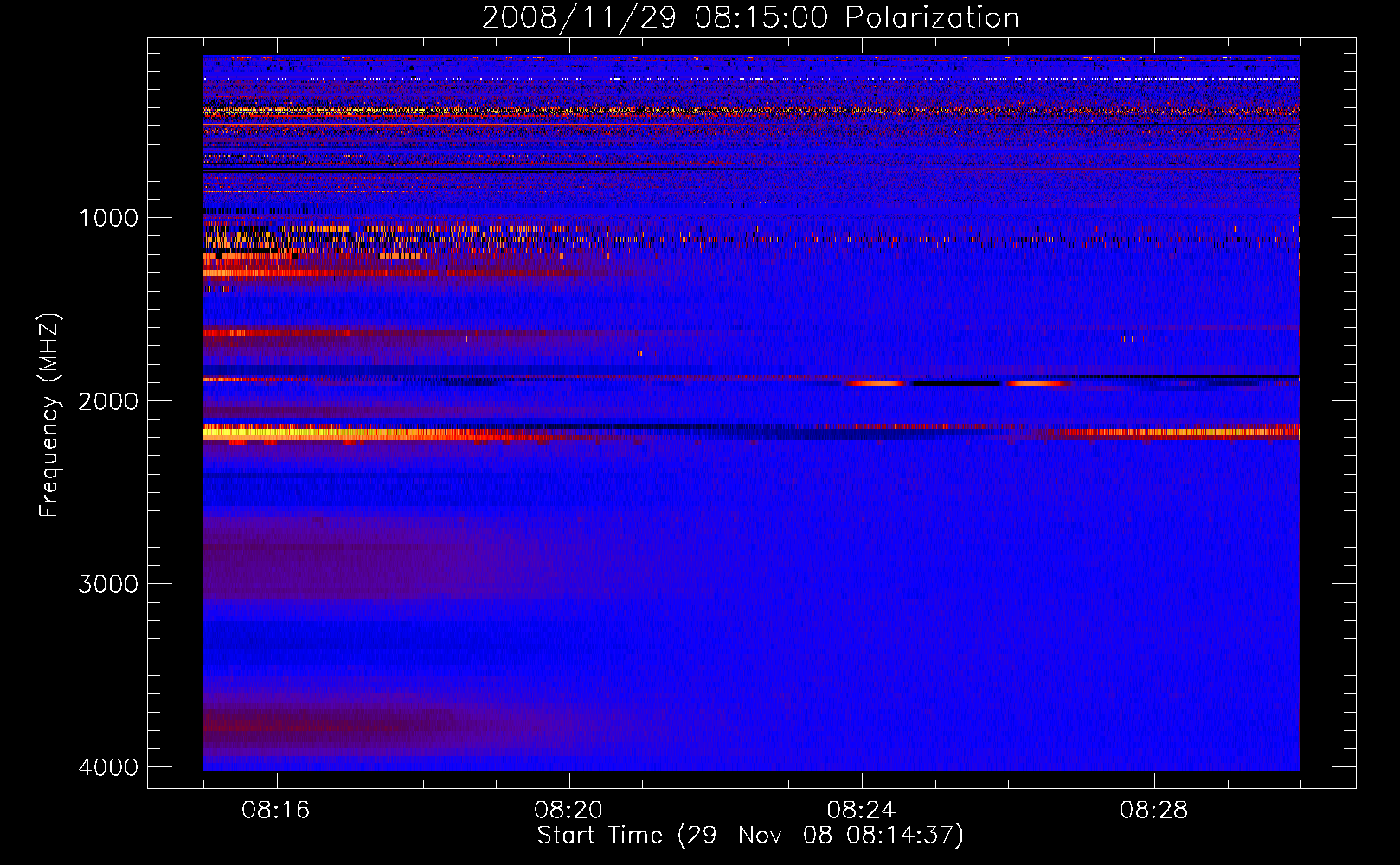Click the 08:28 time axis label
Image resolution: width=1400 pixels, height=865 pixels.
click(1153, 811)
